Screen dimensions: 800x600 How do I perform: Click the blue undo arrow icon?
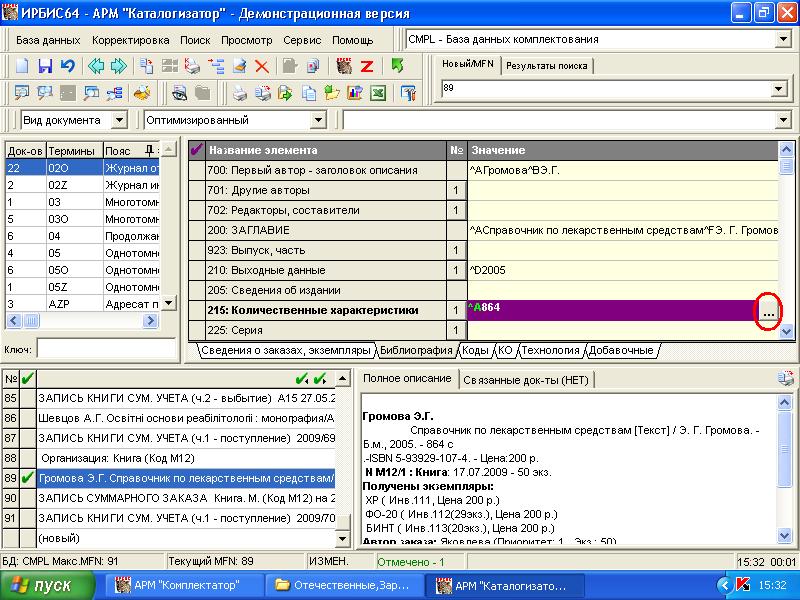pos(67,66)
